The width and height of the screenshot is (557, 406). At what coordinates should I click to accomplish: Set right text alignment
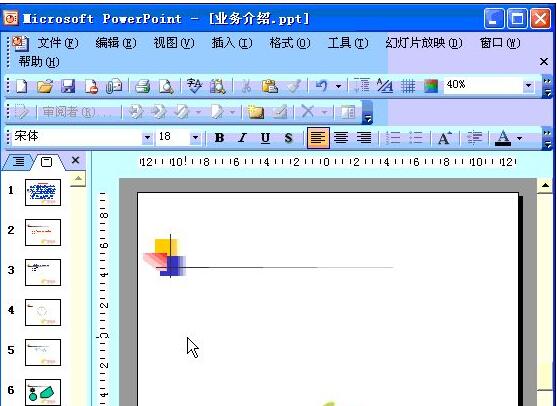(x=364, y=138)
